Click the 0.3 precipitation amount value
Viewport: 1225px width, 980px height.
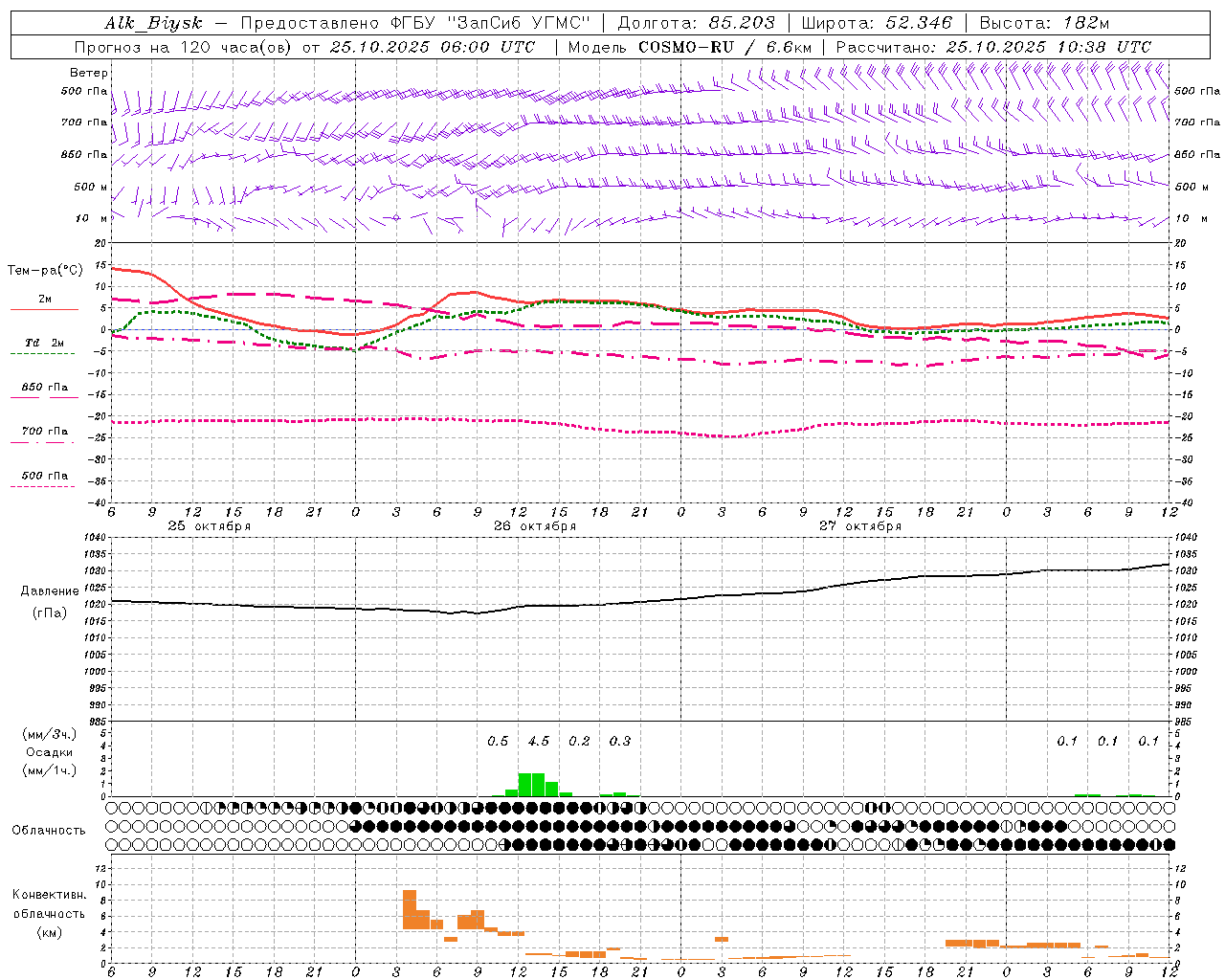(620, 741)
